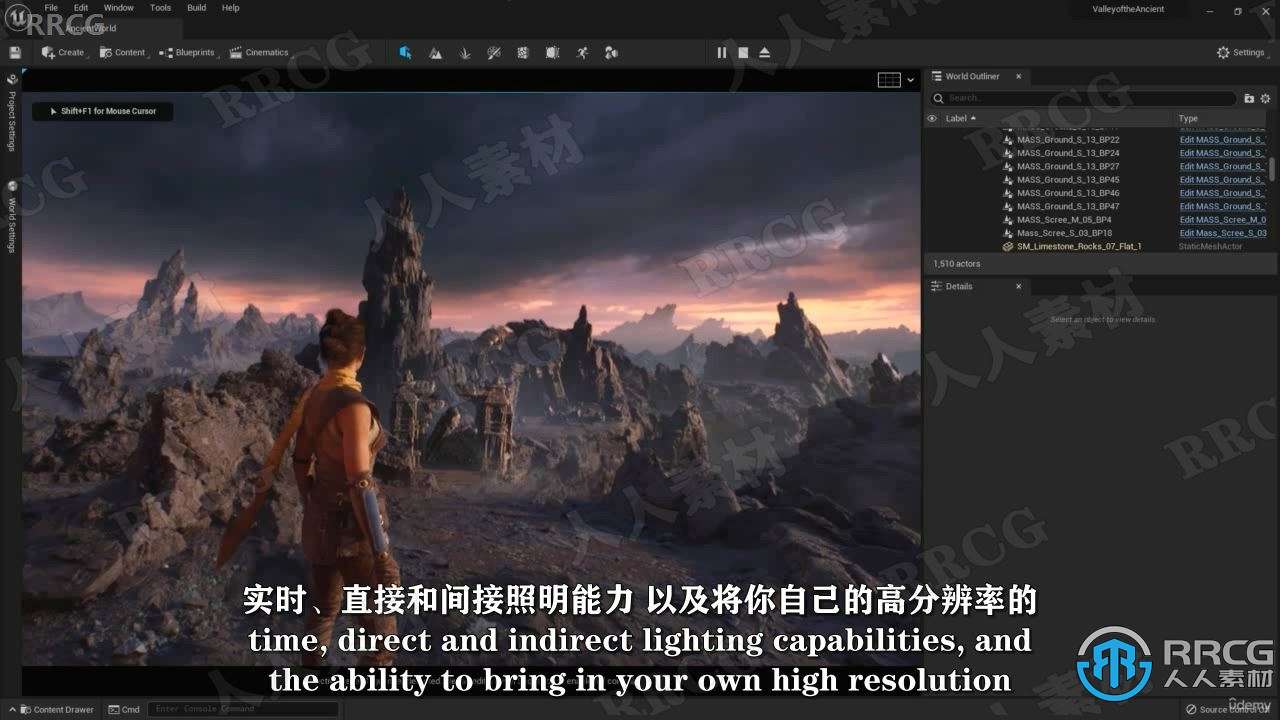This screenshot has width=1280, height=720.
Task: Open the Build menu
Action: coord(197,7)
